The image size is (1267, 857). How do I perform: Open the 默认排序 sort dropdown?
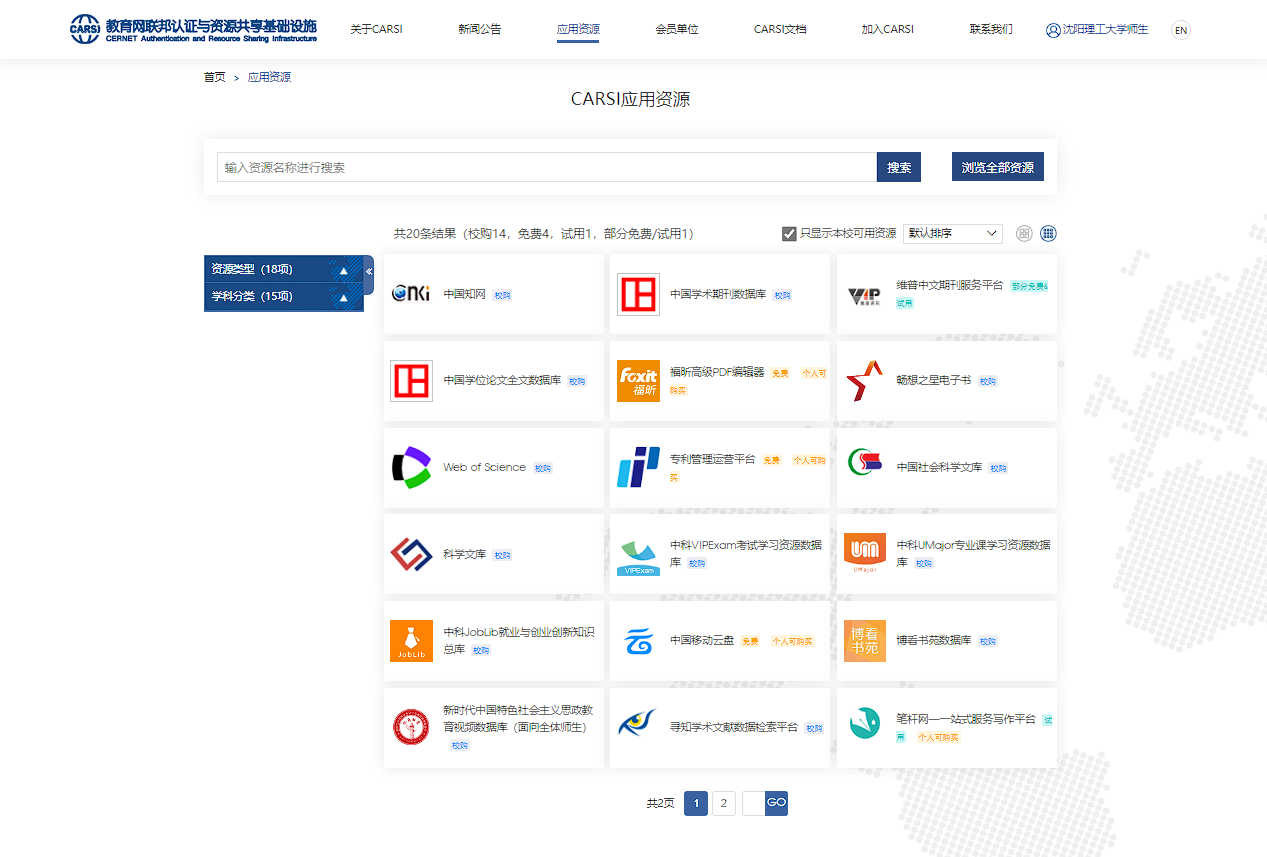point(952,233)
